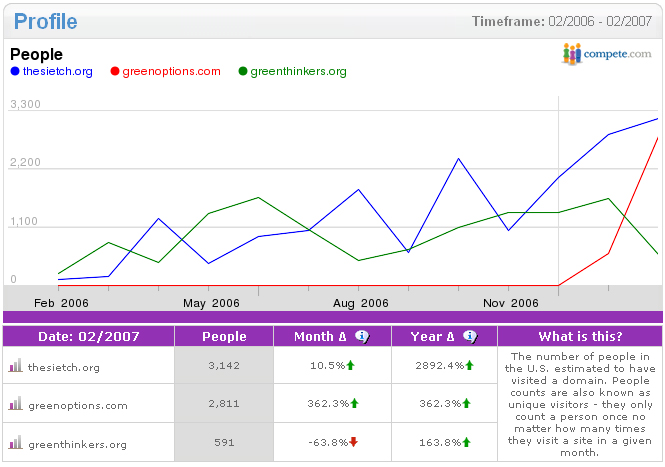Click the red greenoptions.com legend dot
This screenshot has width=665, height=467.
click(x=115, y=71)
